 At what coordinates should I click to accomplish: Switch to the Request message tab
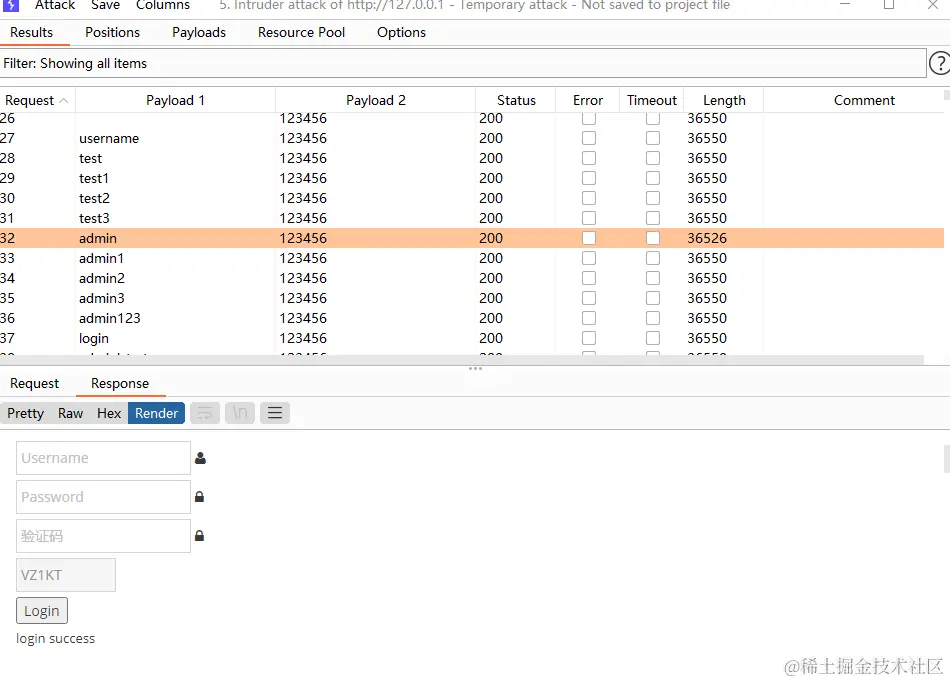tap(35, 384)
